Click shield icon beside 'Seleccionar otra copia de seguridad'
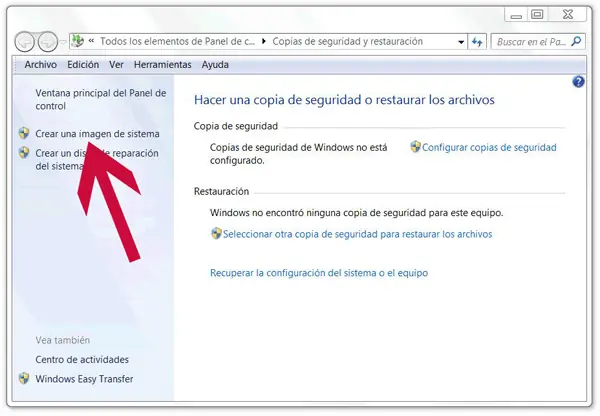600x416 pixels. pos(216,233)
